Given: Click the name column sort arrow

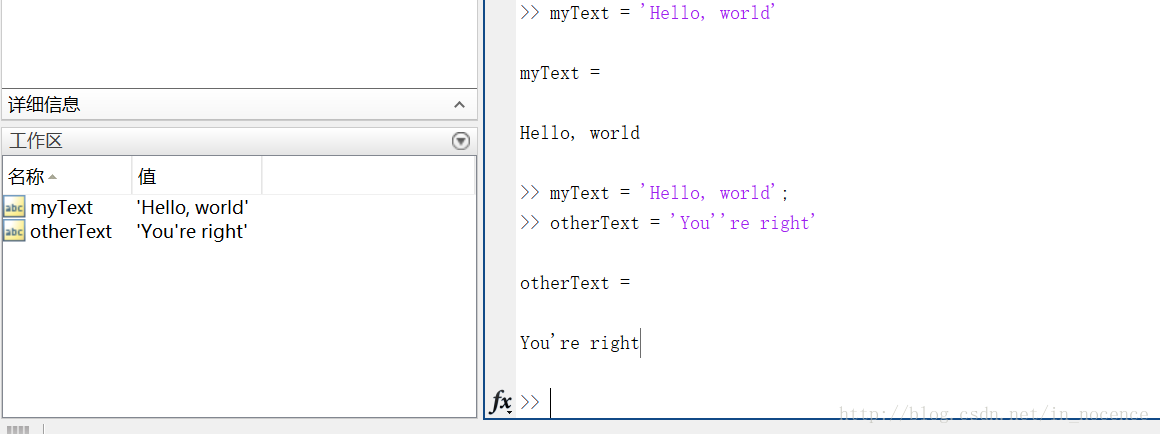Looking at the screenshot, I should pos(53,177).
